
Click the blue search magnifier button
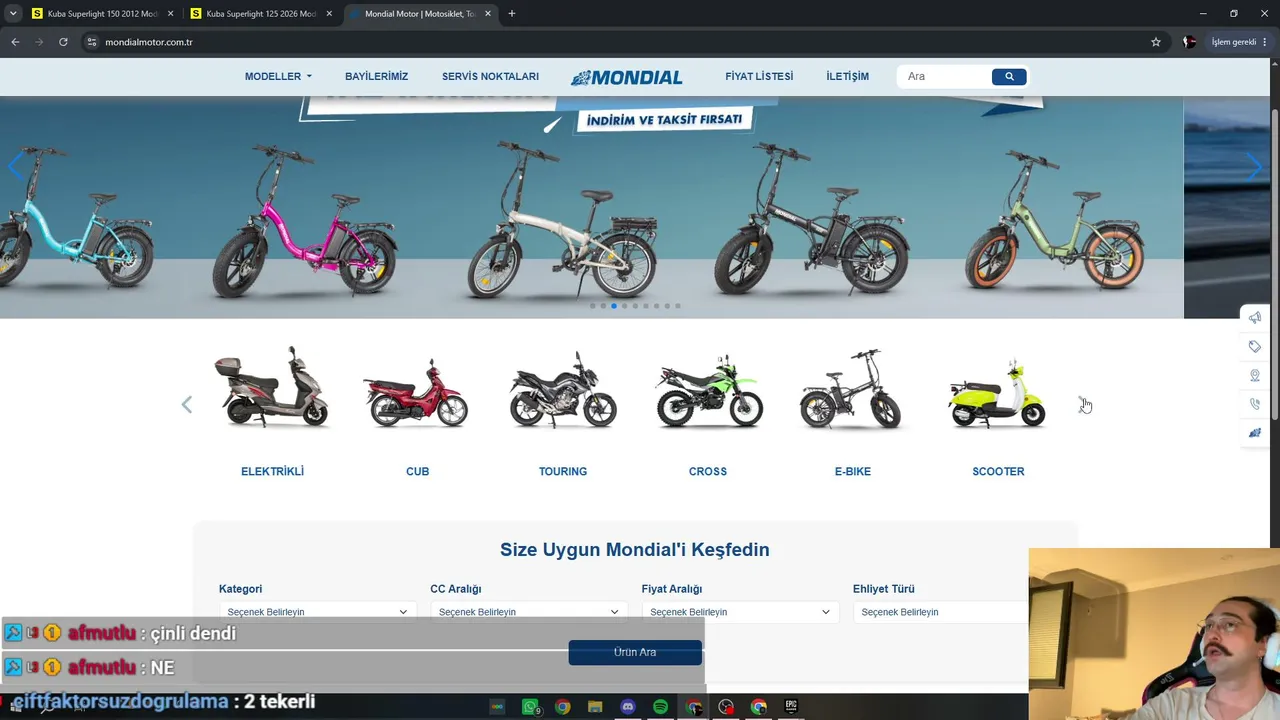point(1009,76)
